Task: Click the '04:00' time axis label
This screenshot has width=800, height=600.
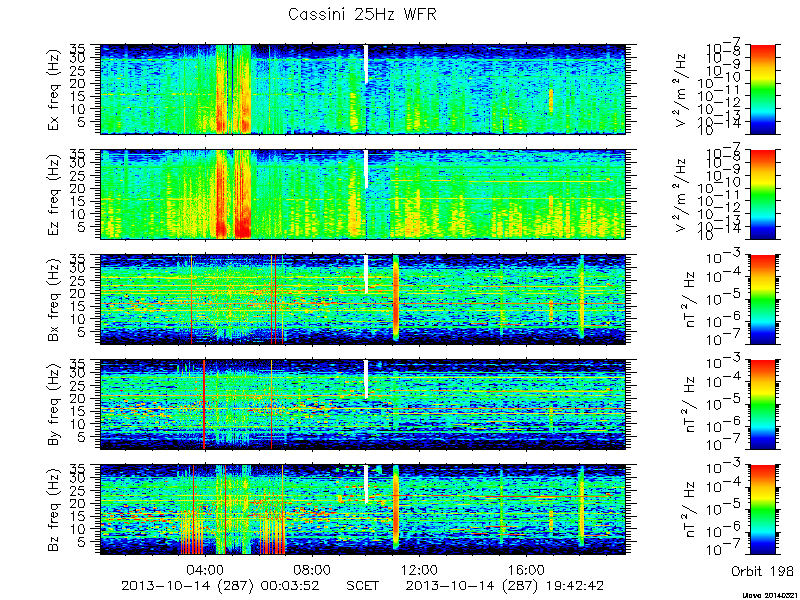Action: (x=205, y=569)
